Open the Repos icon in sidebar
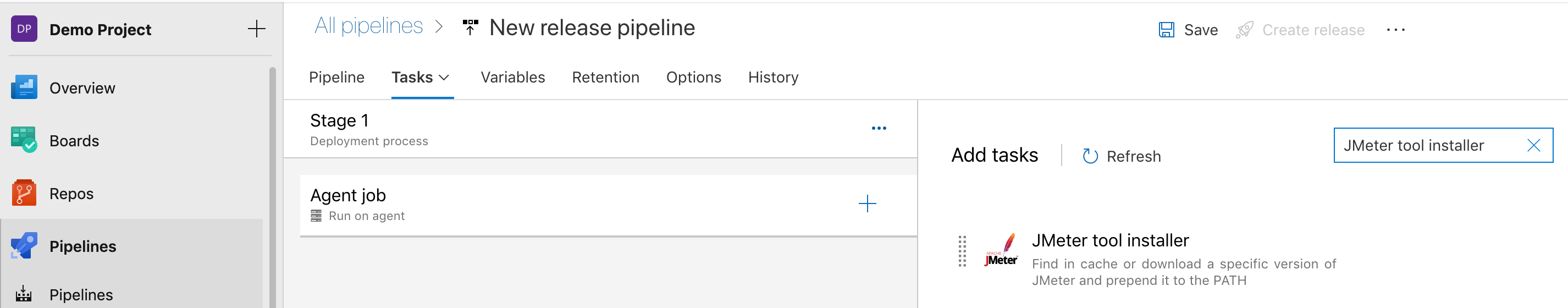The width and height of the screenshot is (1568, 308). 24,193
